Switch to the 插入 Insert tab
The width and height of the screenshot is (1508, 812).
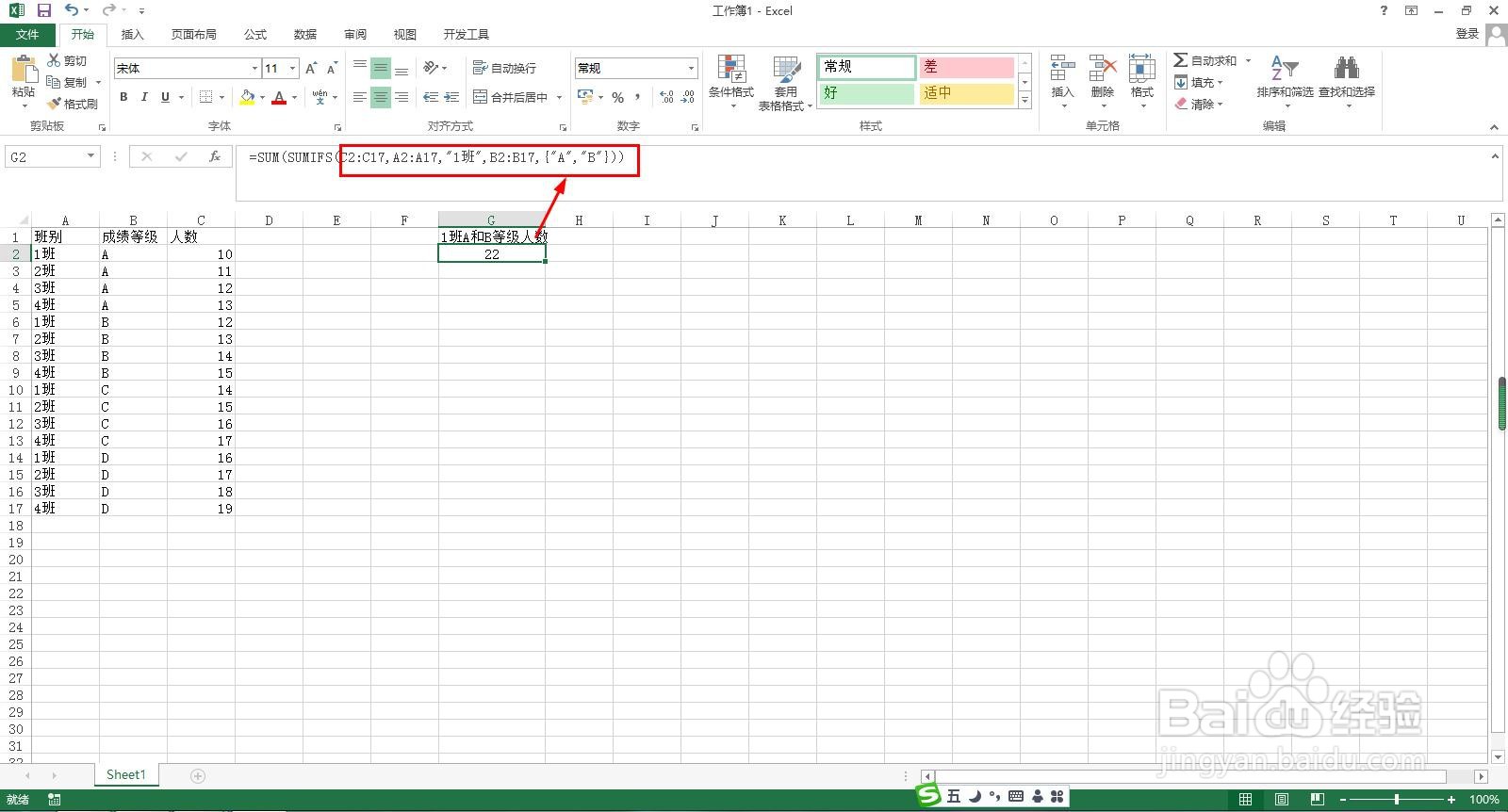[133, 34]
